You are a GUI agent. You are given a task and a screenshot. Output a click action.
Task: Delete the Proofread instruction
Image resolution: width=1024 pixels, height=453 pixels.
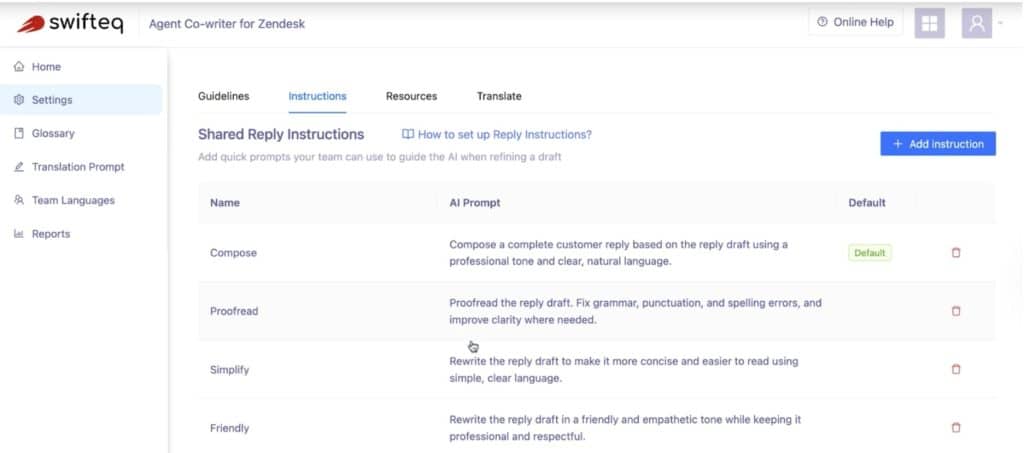[x=956, y=311]
